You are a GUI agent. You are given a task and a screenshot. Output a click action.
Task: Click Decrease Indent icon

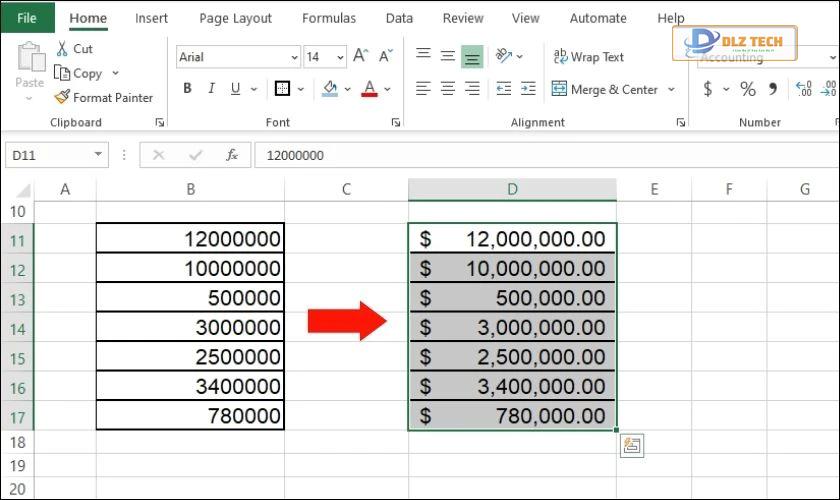(504, 88)
